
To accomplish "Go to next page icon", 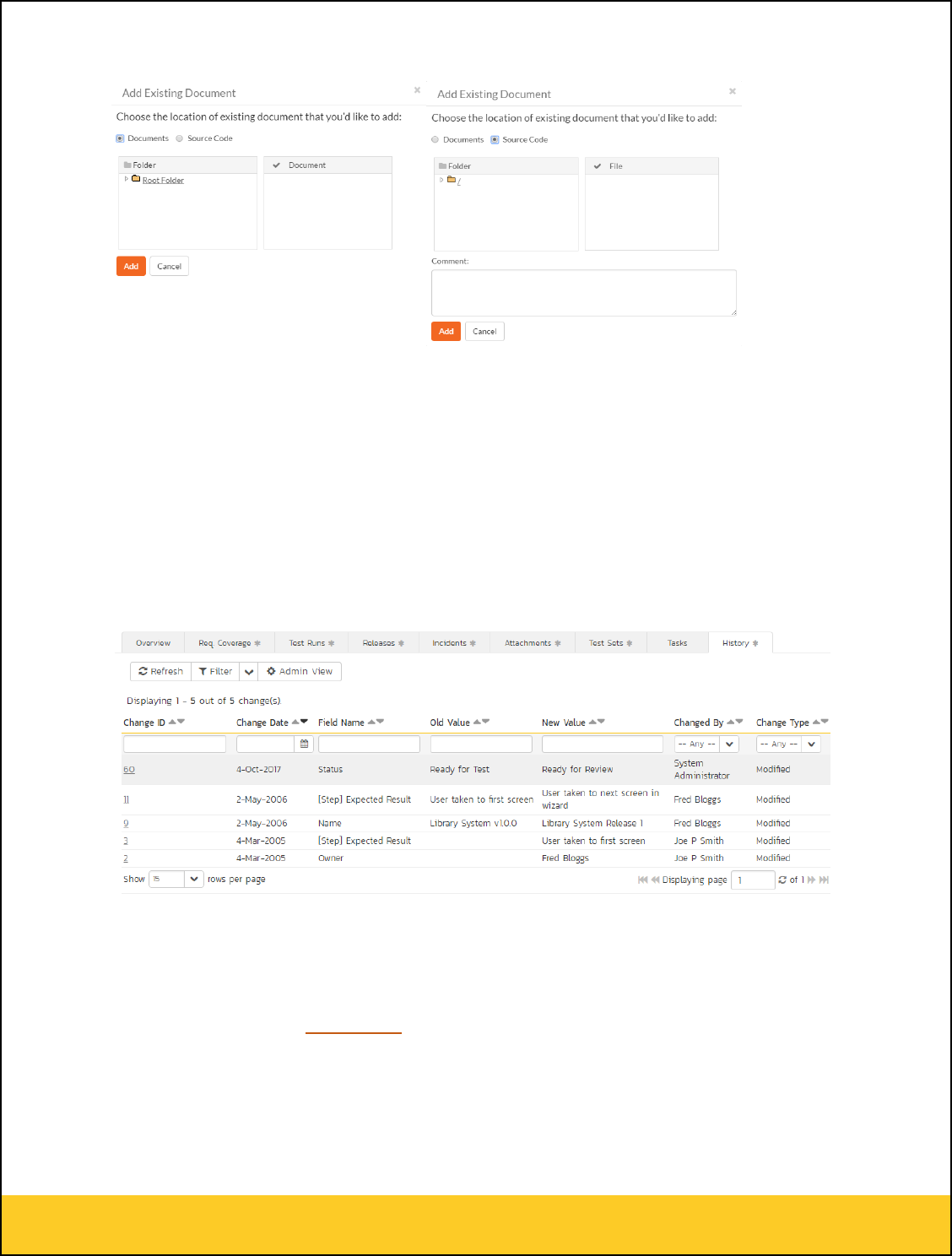I will (812, 880).
